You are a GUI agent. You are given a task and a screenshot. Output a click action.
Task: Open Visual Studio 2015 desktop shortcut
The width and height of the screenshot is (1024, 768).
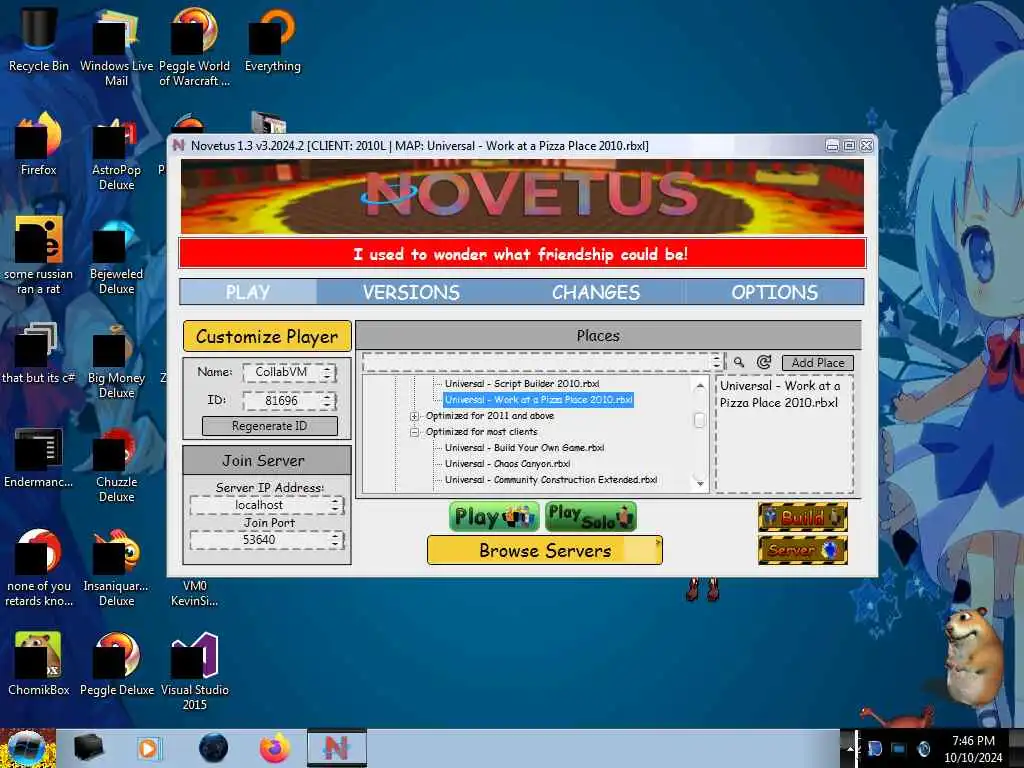[194, 672]
